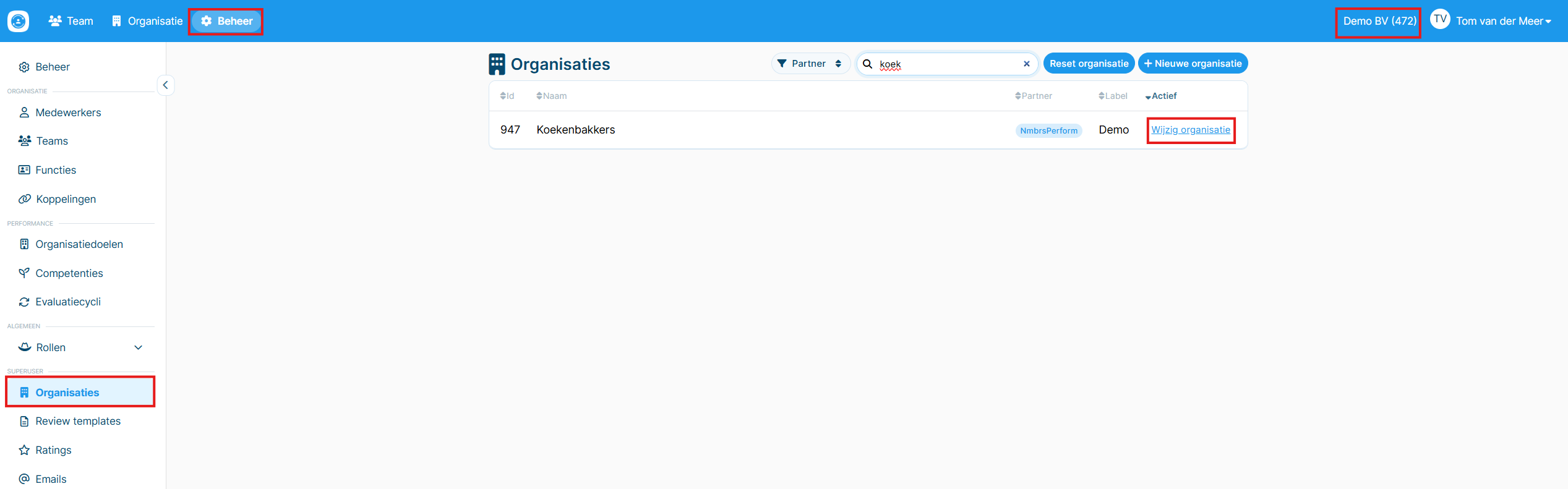
Task: Go to Teams in the sidebar
Action: click(x=52, y=141)
